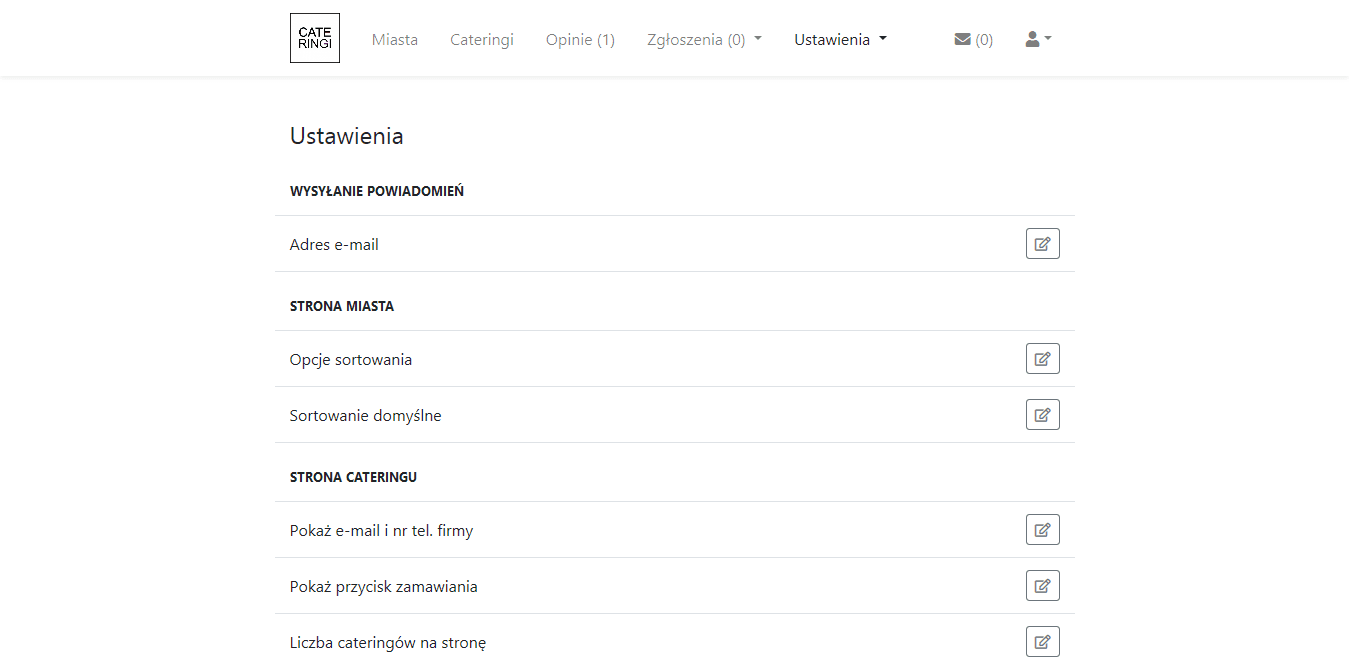Open the Ustawienia dropdown menu

pyautogui.click(x=840, y=40)
